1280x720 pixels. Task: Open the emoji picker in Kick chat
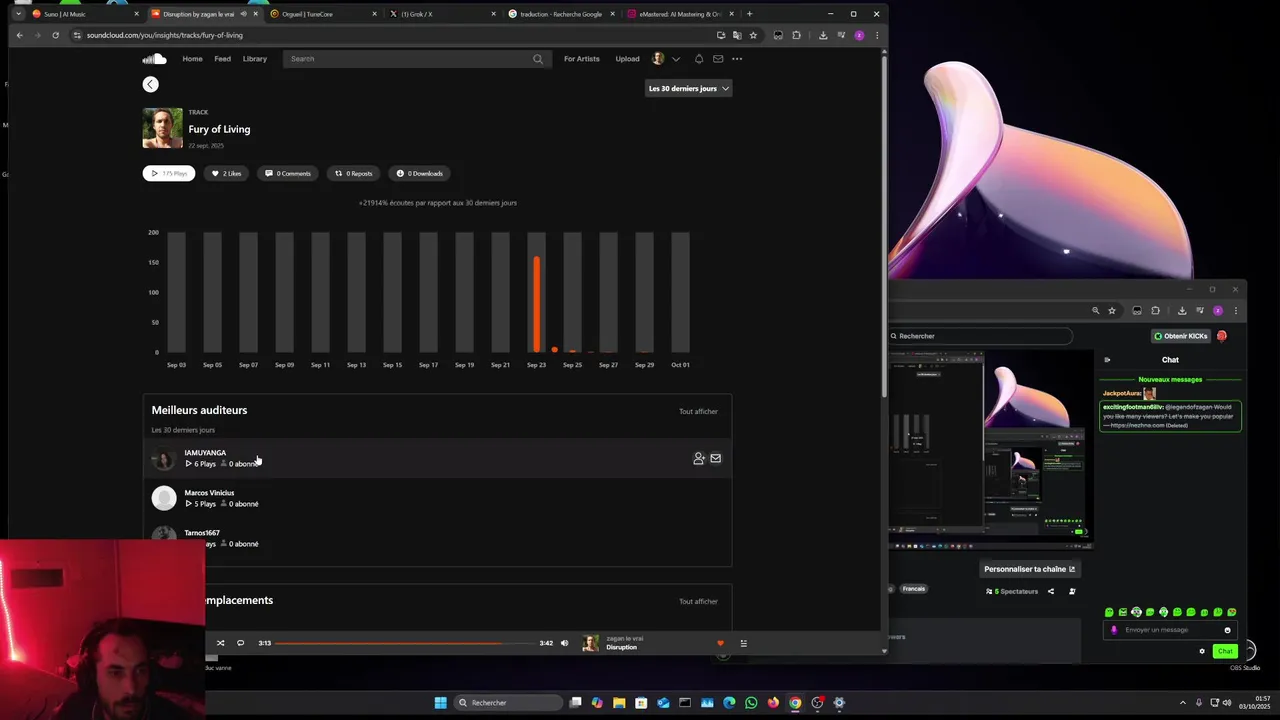(1227, 630)
